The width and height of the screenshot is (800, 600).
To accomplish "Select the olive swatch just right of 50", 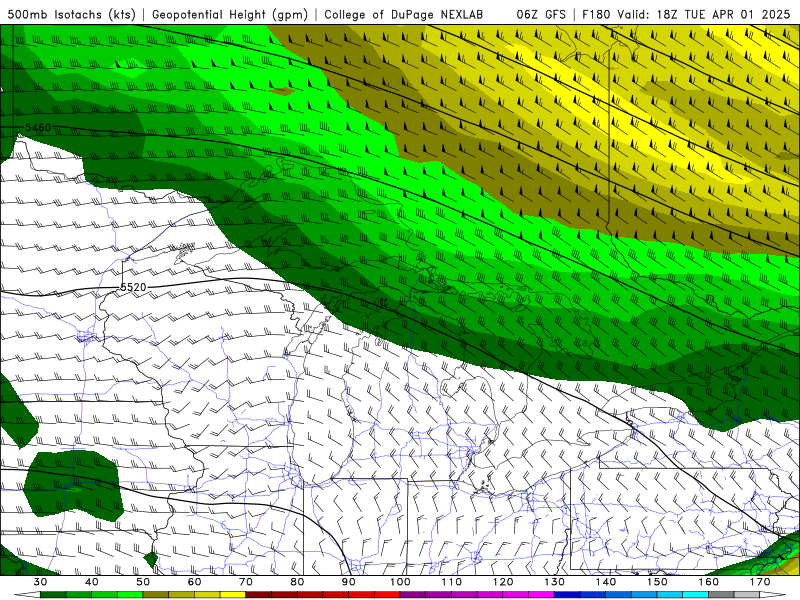I will 156,594.
